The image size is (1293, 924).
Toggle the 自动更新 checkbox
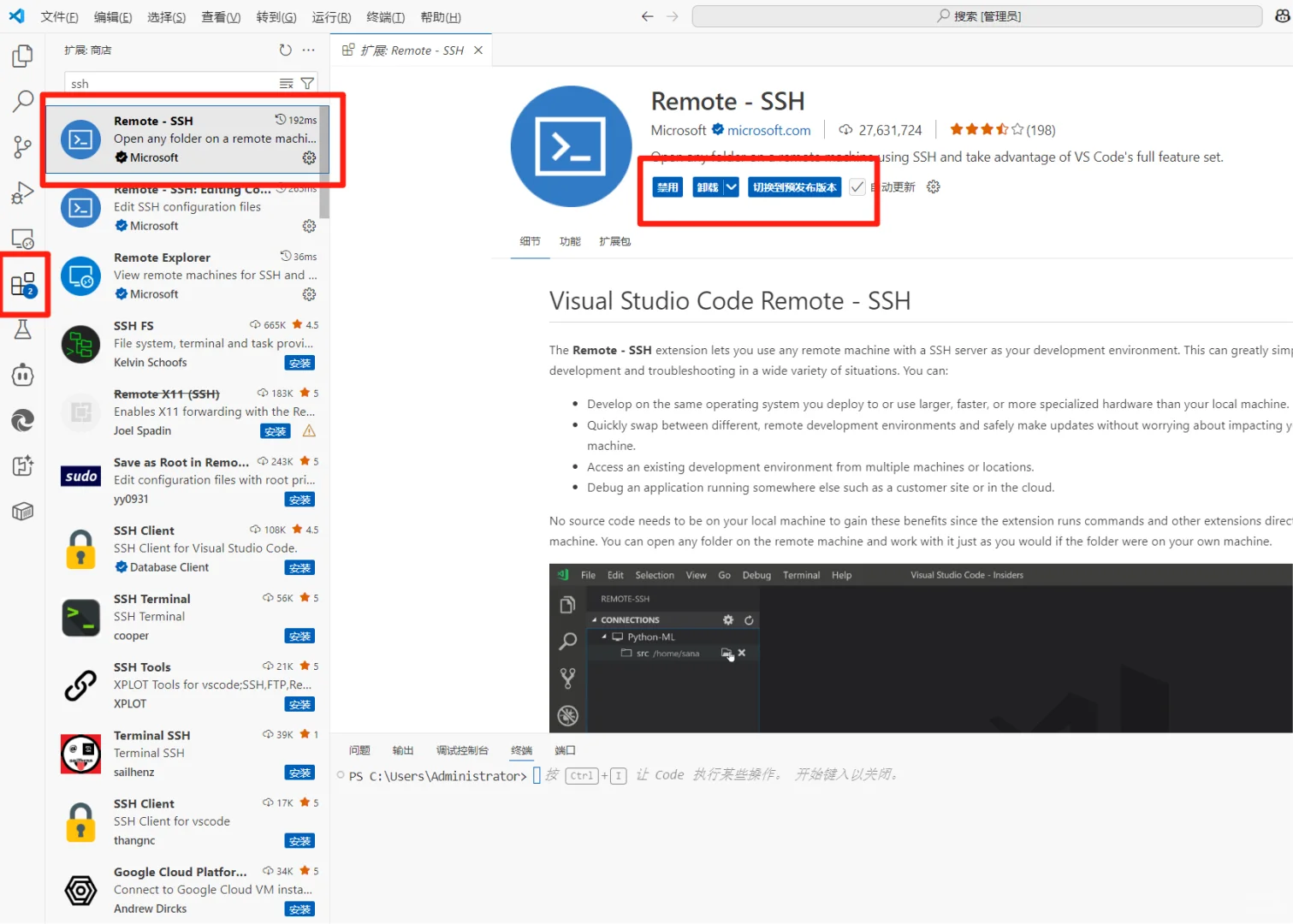coord(857,186)
